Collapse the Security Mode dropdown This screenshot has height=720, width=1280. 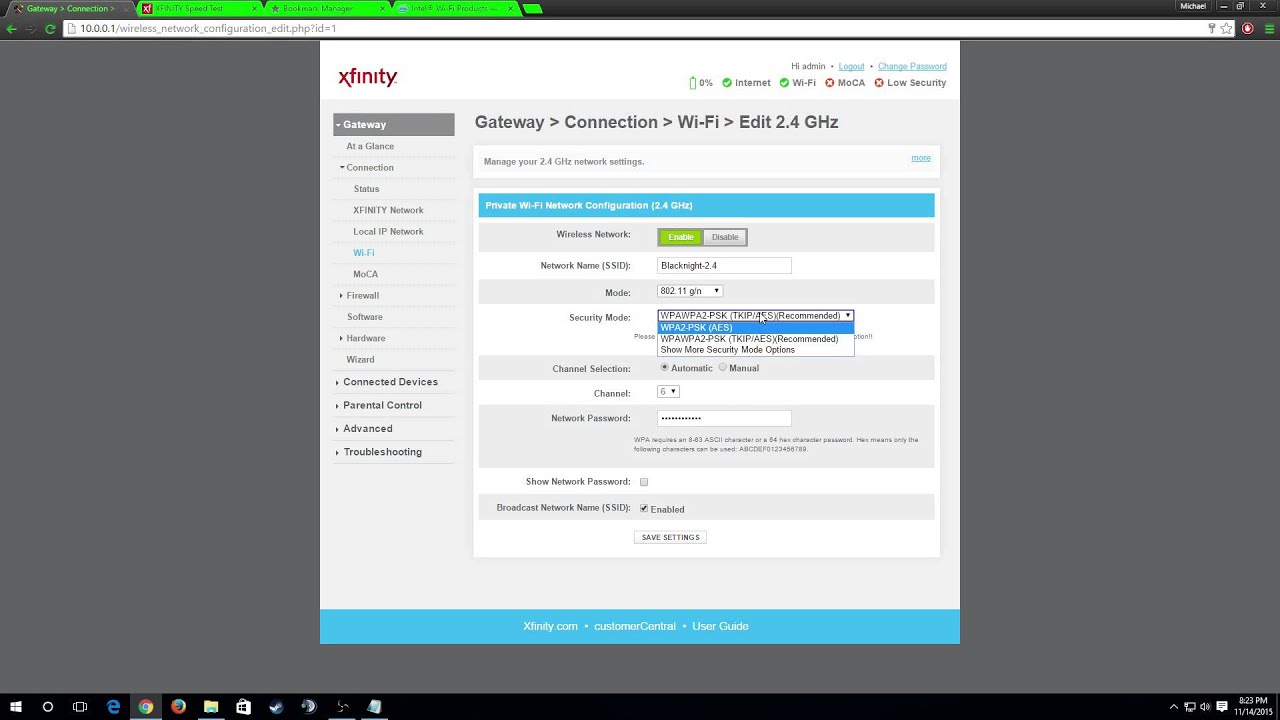click(755, 316)
